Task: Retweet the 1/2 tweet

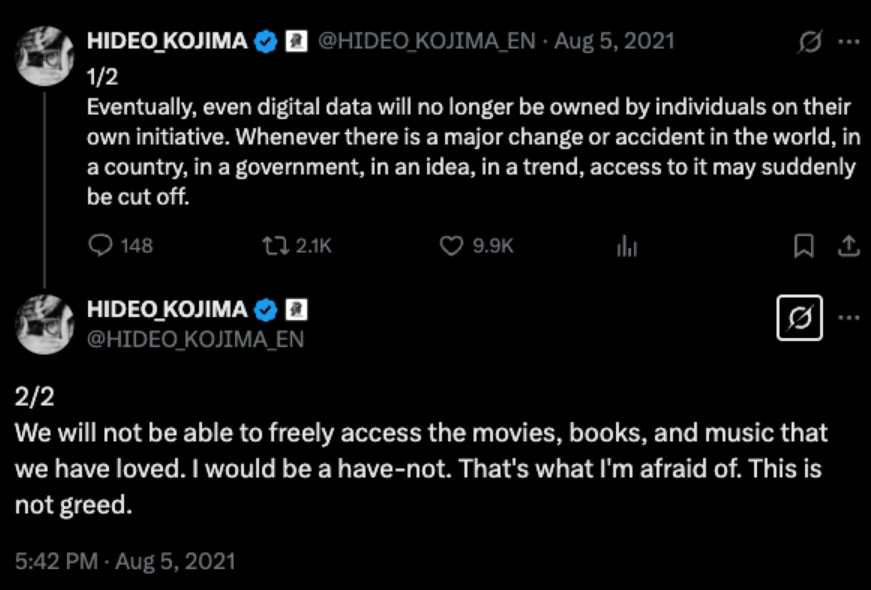Action: (297, 245)
